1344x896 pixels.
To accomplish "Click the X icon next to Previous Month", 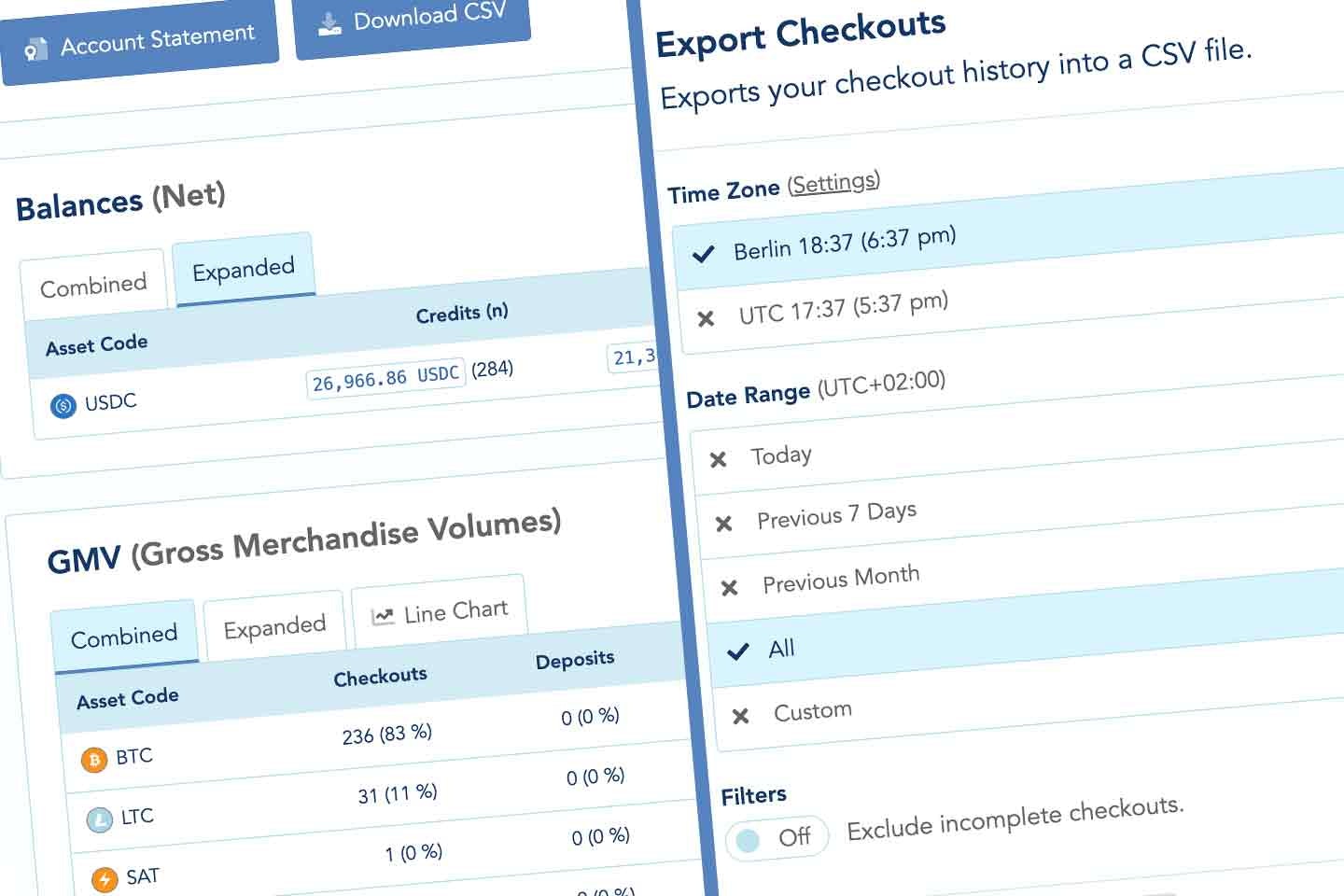I will 729,588.
